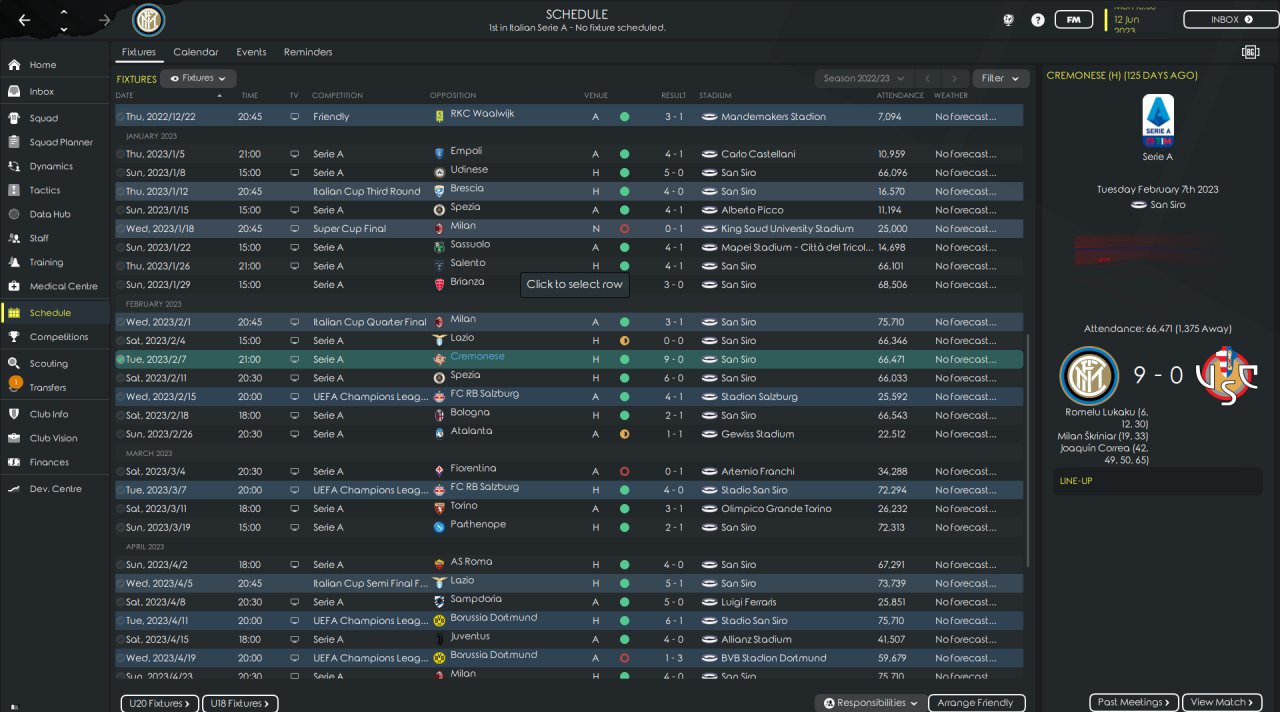Untick the selected Cremonese row check circle

tap(121, 359)
